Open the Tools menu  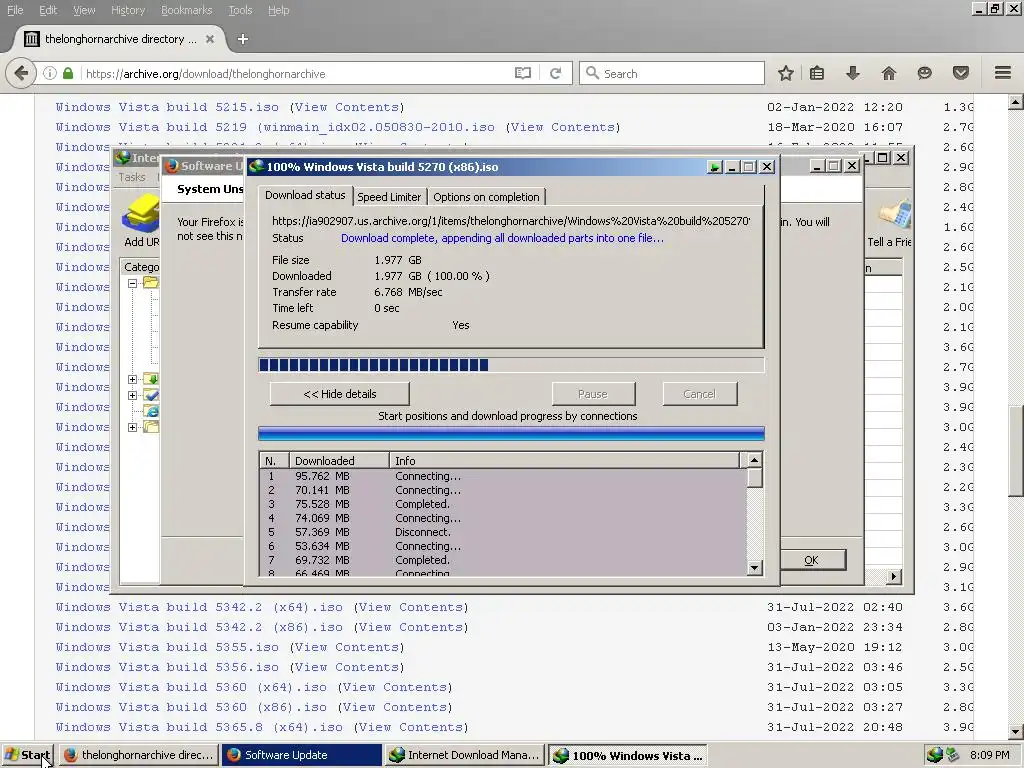[x=240, y=10]
